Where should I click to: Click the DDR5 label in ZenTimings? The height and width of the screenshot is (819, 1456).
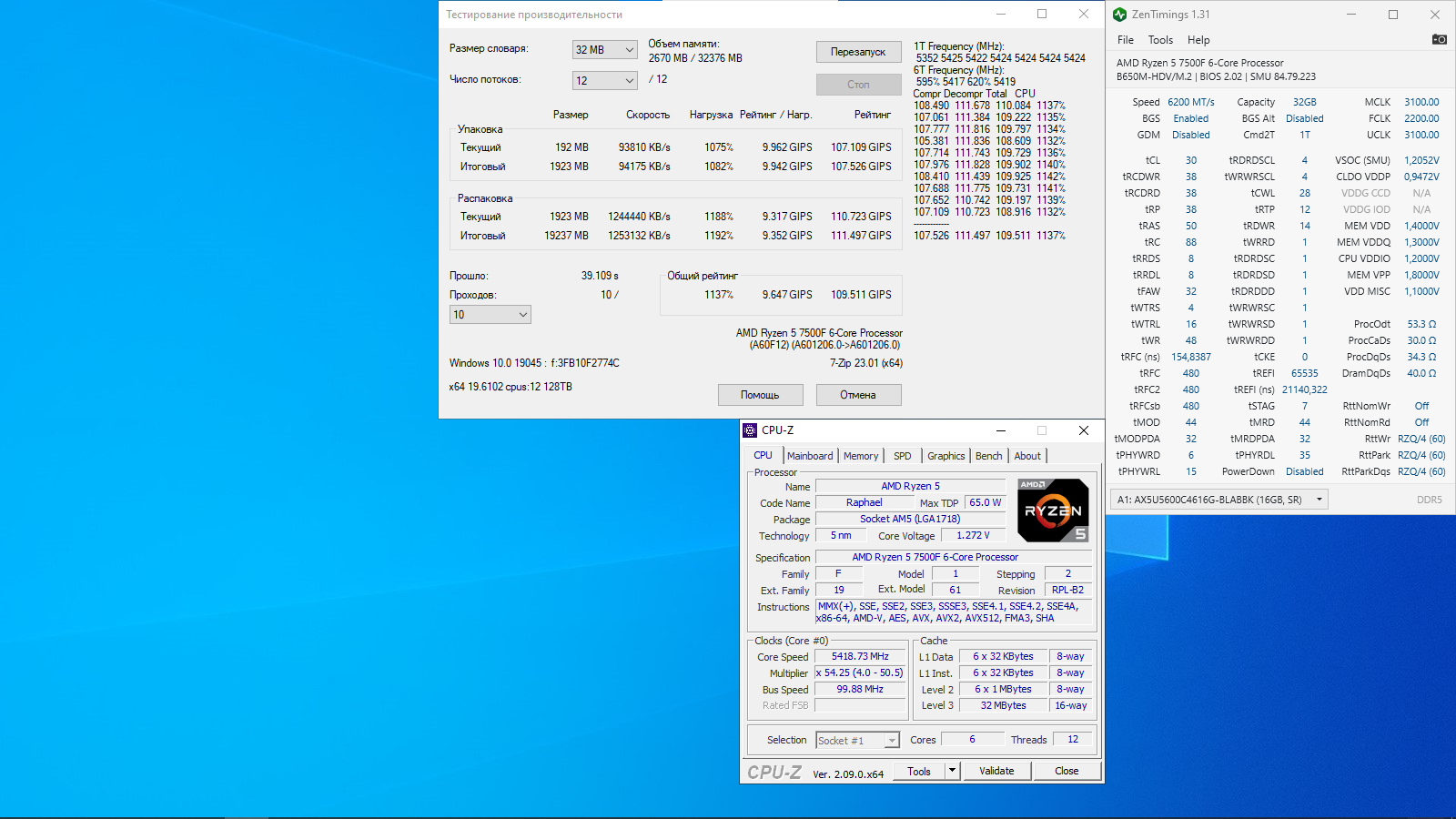[1430, 500]
